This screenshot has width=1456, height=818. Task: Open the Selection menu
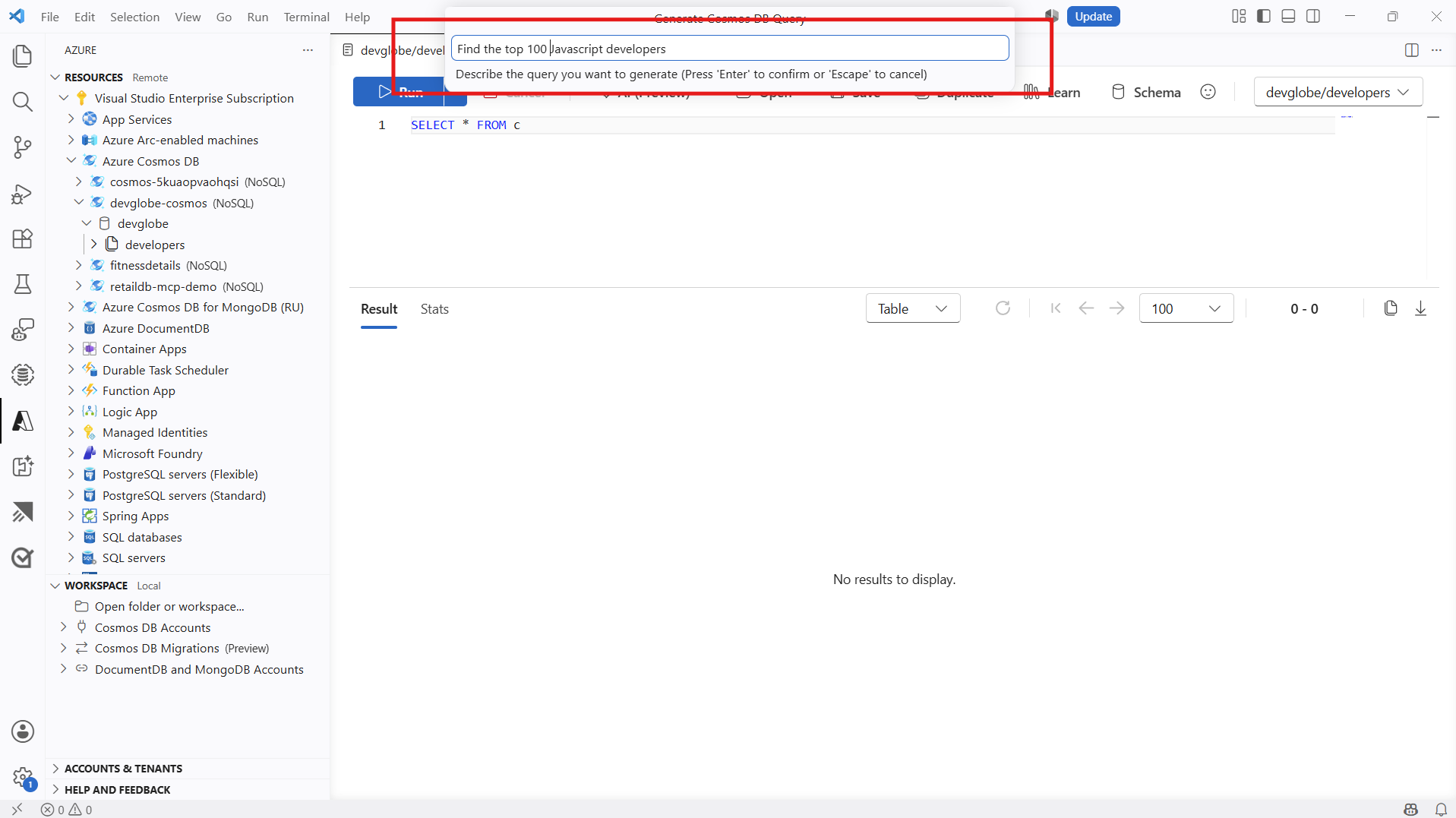(134, 17)
